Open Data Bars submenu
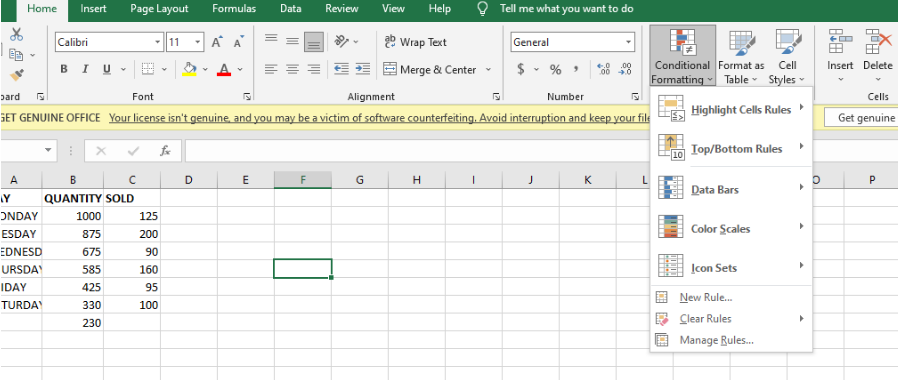Viewport: 898px width, 380px height. point(731,189)
